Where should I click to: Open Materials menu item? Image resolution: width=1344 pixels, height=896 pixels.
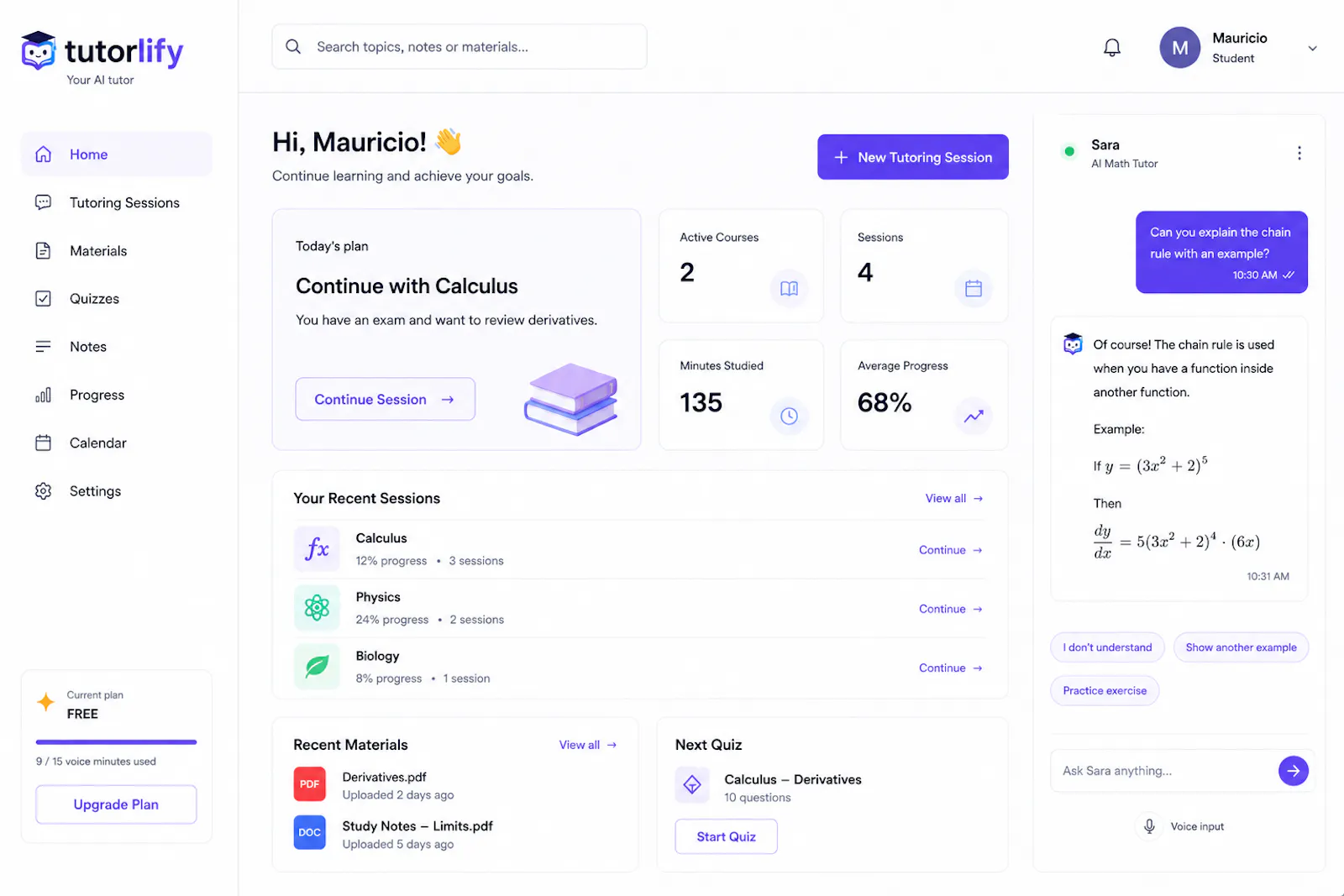point(117,250)
